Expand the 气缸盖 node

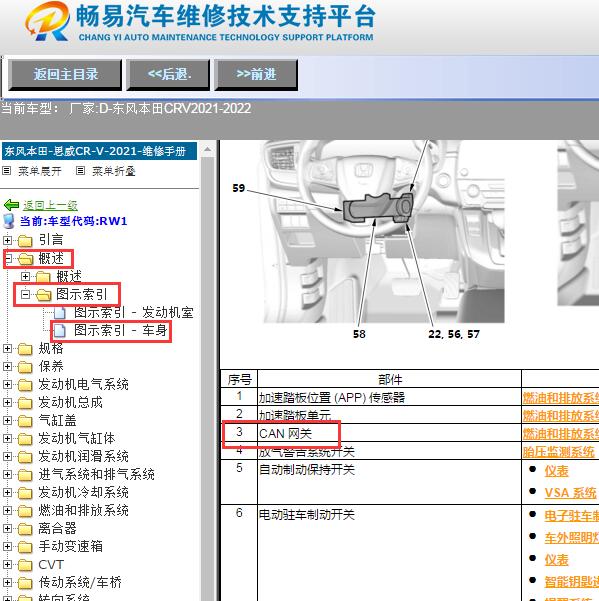7,420
